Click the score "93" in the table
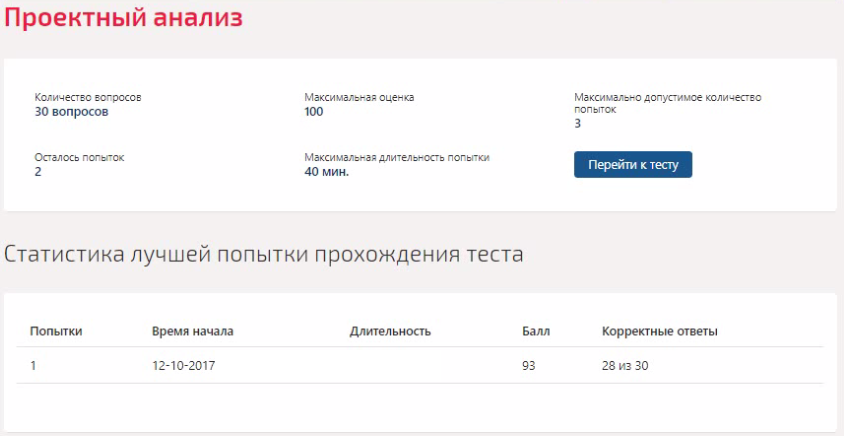 [529, 366]
